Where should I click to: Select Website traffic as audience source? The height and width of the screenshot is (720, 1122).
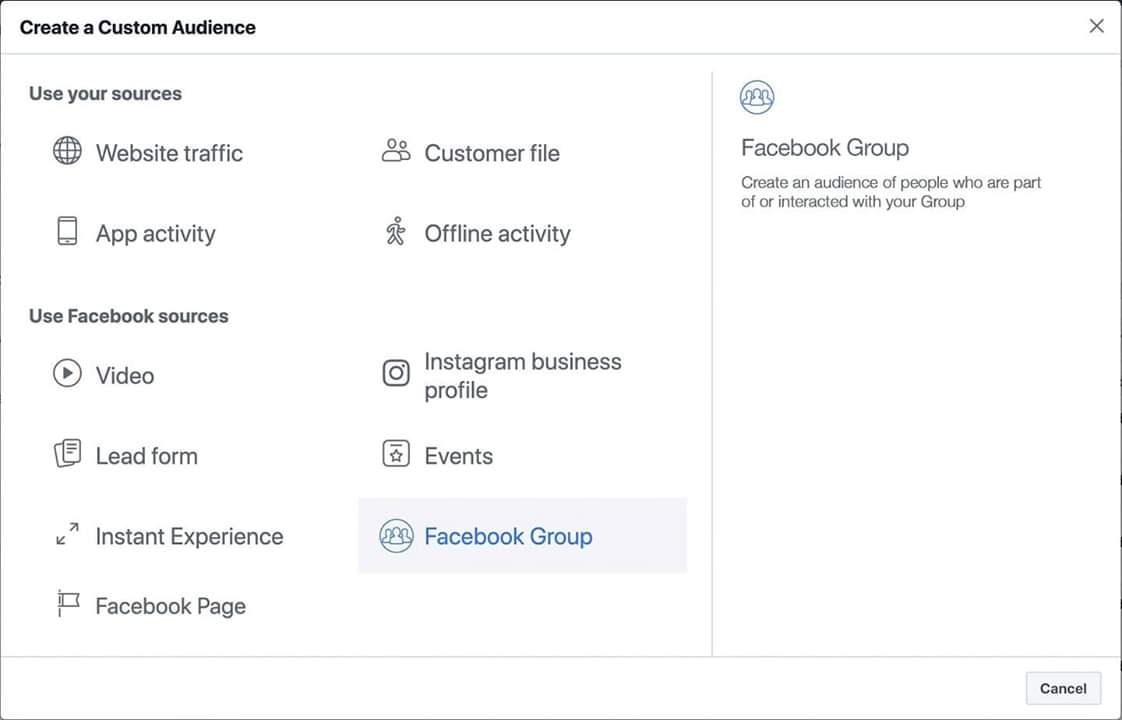(x=169, y=152)
